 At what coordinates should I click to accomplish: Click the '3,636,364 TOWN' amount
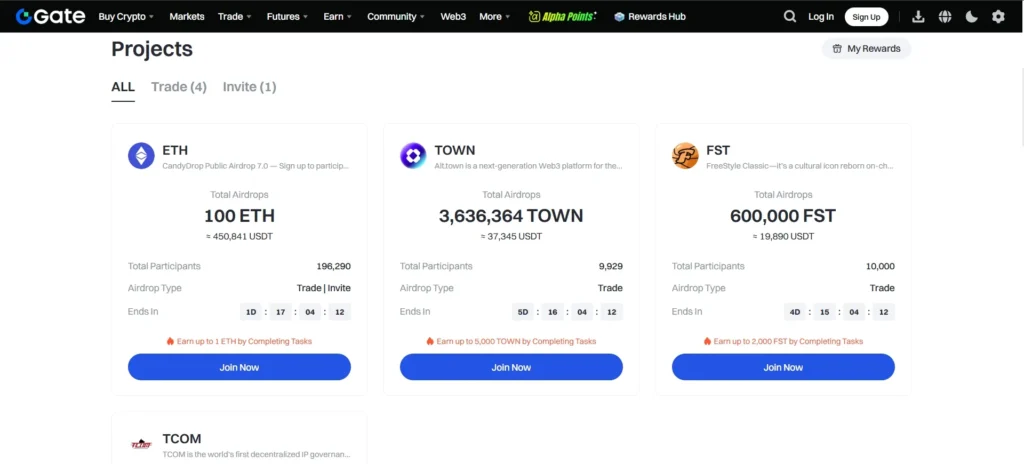pyautogui.click(x=511, y=216)
